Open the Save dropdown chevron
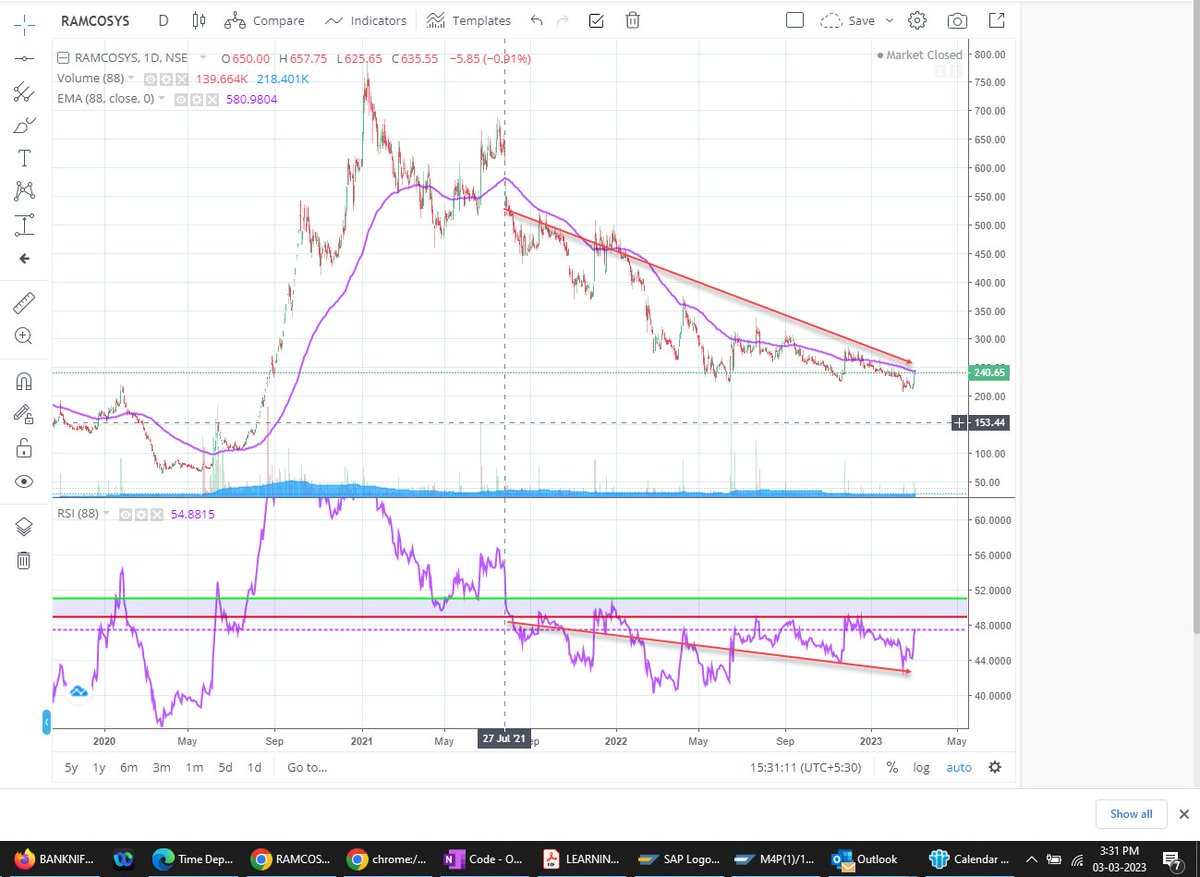This screenshot has height=877, width=1200. (889, 20)
